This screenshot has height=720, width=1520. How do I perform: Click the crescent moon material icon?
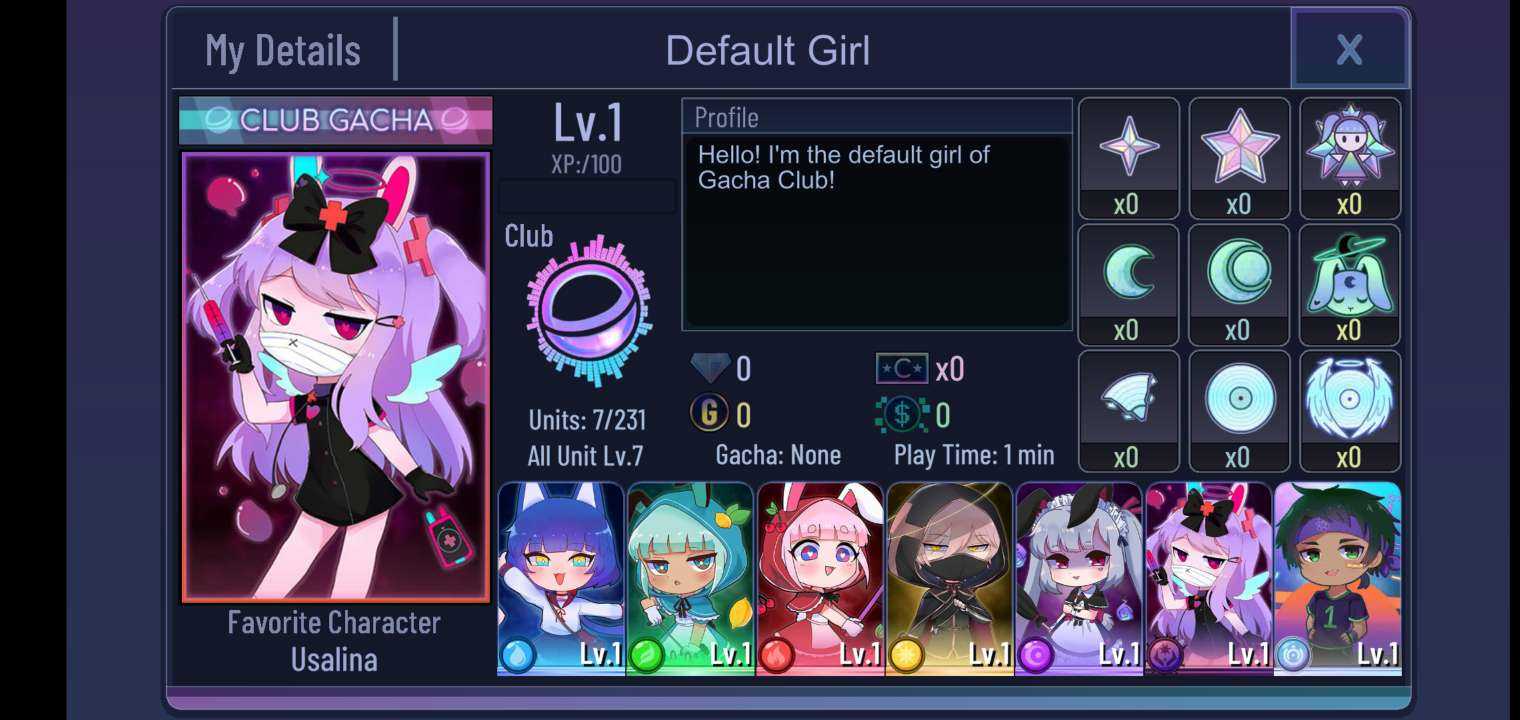pyautogui.click(x=1128, y=272)
